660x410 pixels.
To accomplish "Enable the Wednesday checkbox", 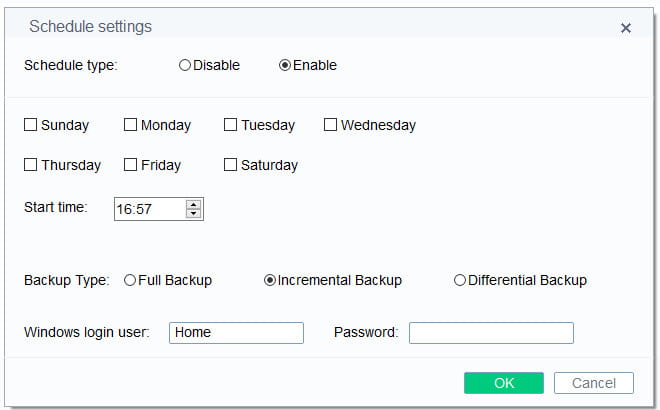I will click(x=331, y=125).
